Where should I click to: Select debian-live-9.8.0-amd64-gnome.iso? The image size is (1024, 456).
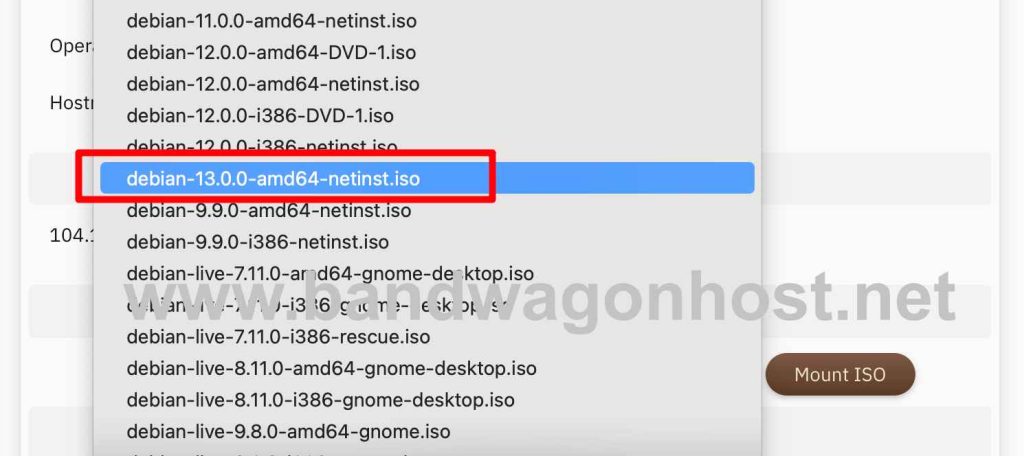click(x=427, y=431)
